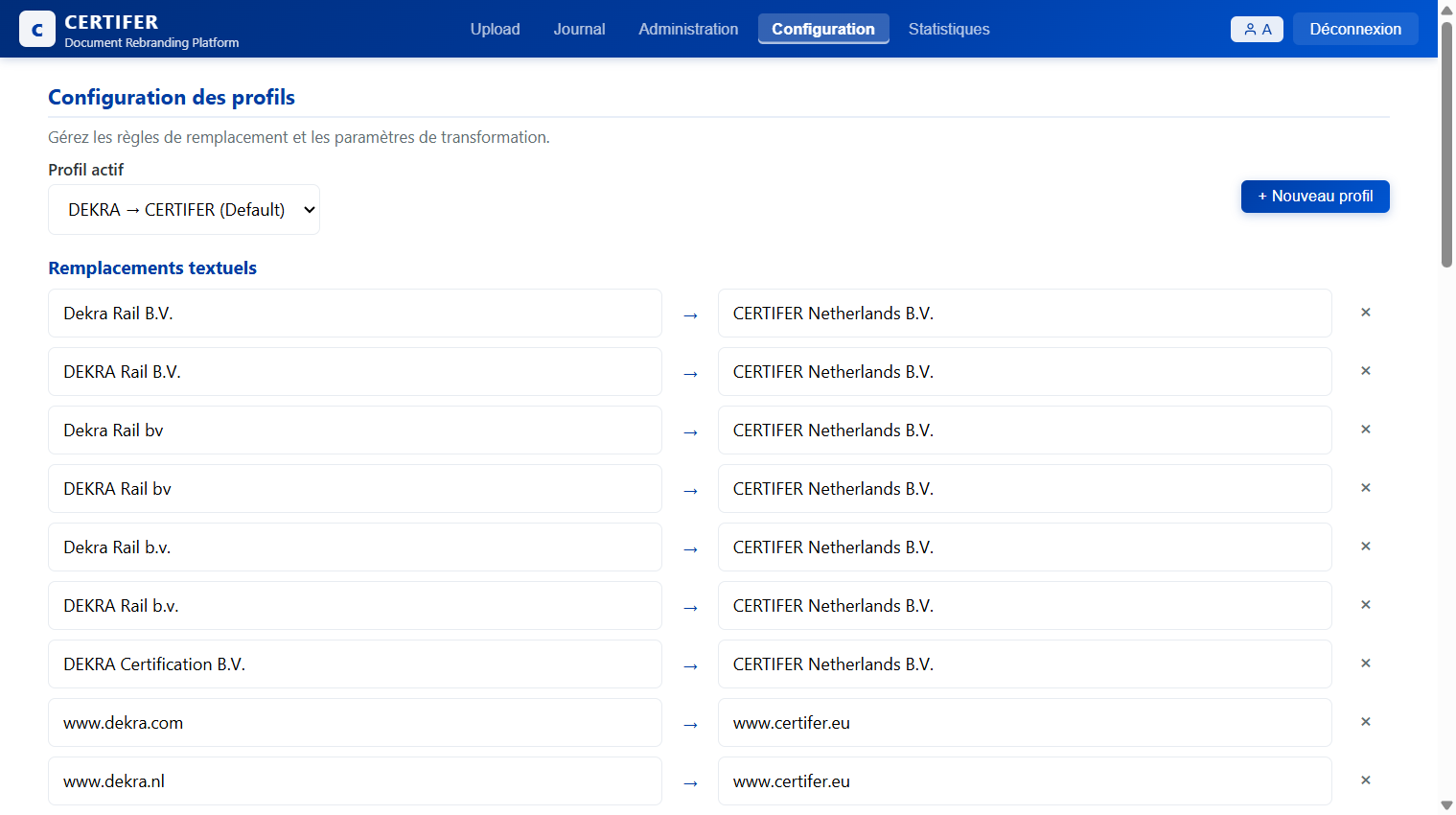Open the Journal section
The image size is (1456, 815).
click(x=579, y=29)
